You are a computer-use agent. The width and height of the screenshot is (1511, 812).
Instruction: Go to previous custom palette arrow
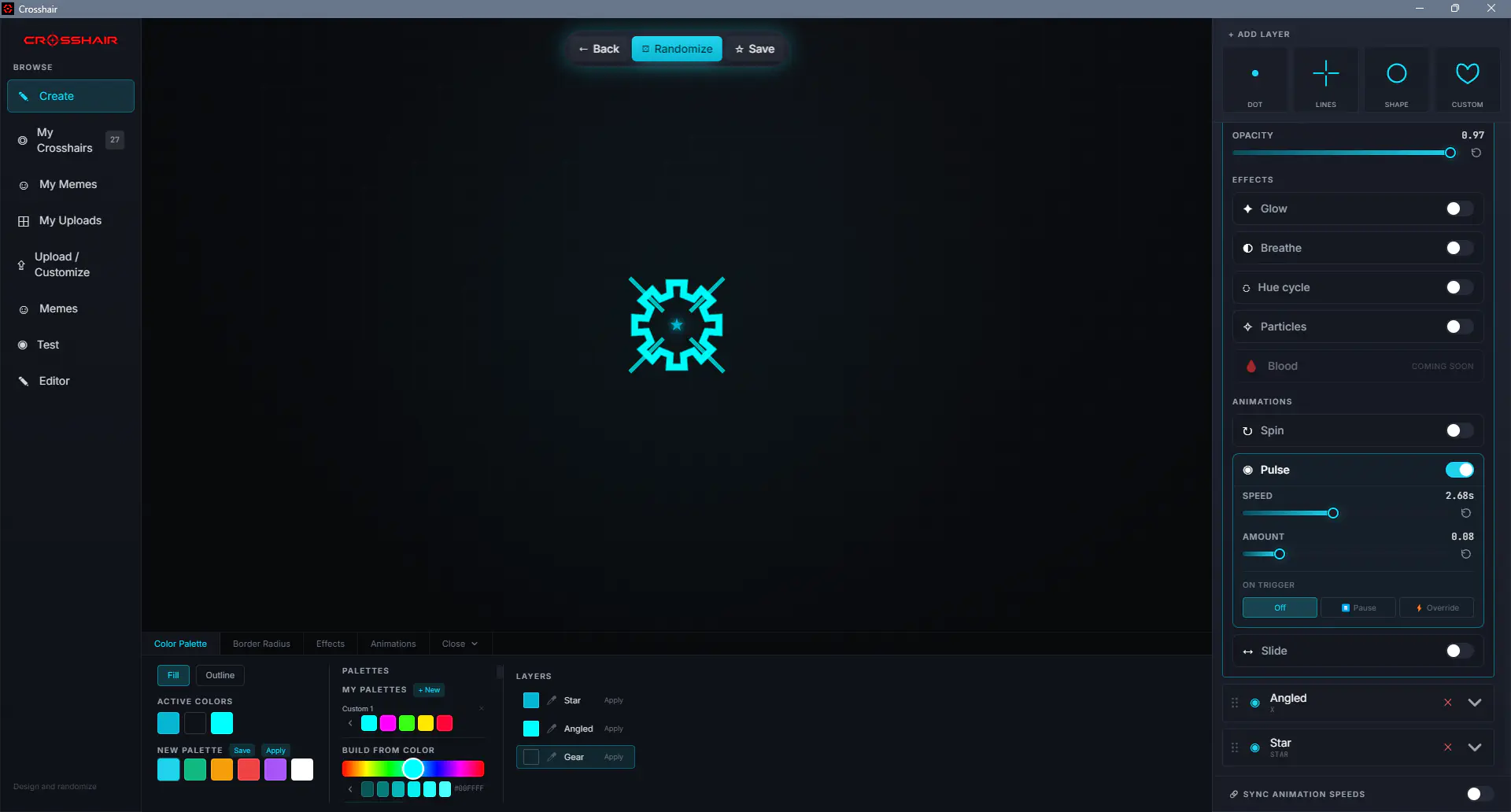point(350,723)
